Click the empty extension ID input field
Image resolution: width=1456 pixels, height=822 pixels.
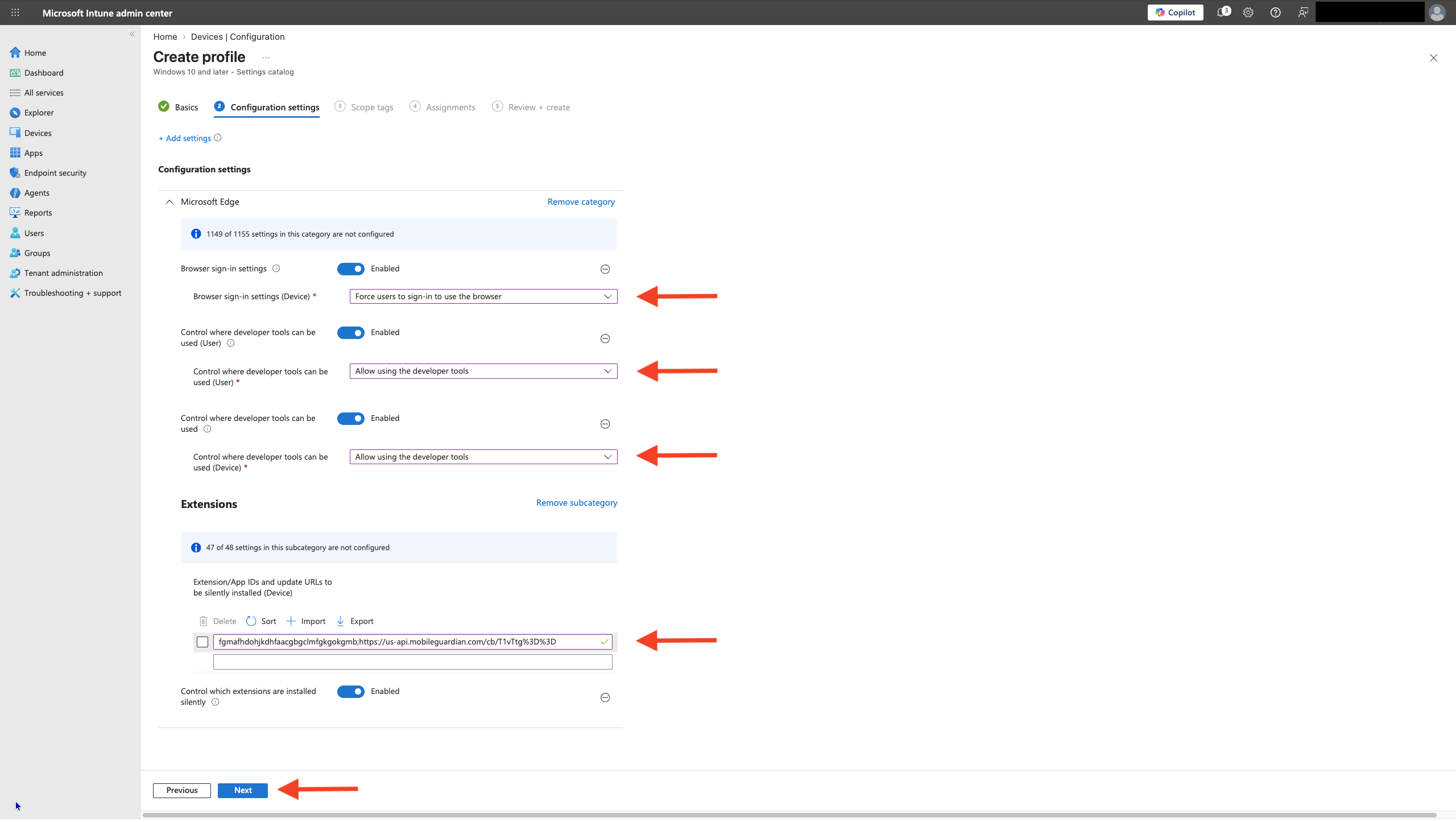pyautogui.click(x=413, y=662)
